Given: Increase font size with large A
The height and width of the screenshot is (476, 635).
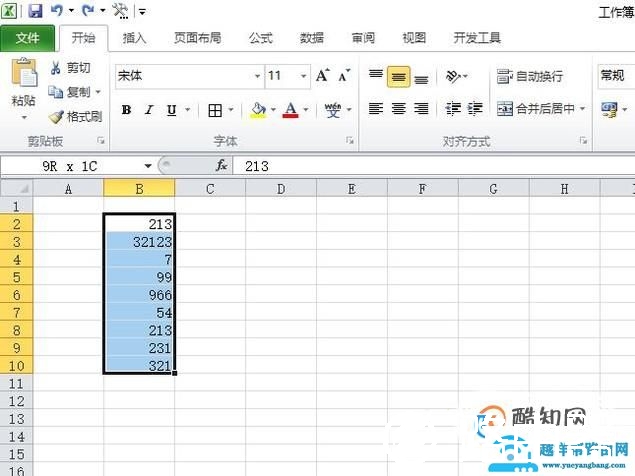Looking at the screenshot, I should coord(323,75).
